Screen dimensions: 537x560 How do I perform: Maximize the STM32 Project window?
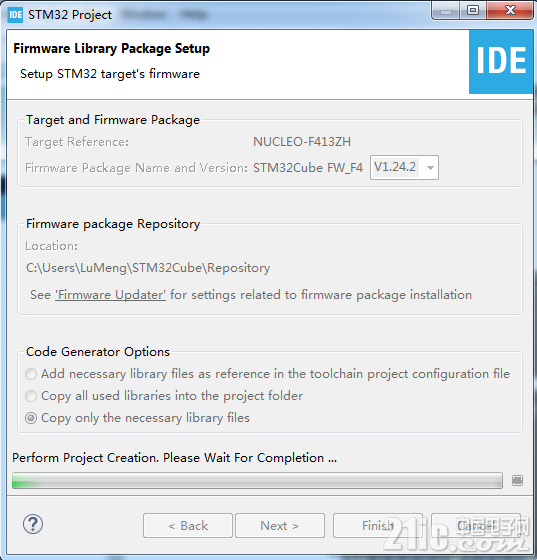[473, 11]
